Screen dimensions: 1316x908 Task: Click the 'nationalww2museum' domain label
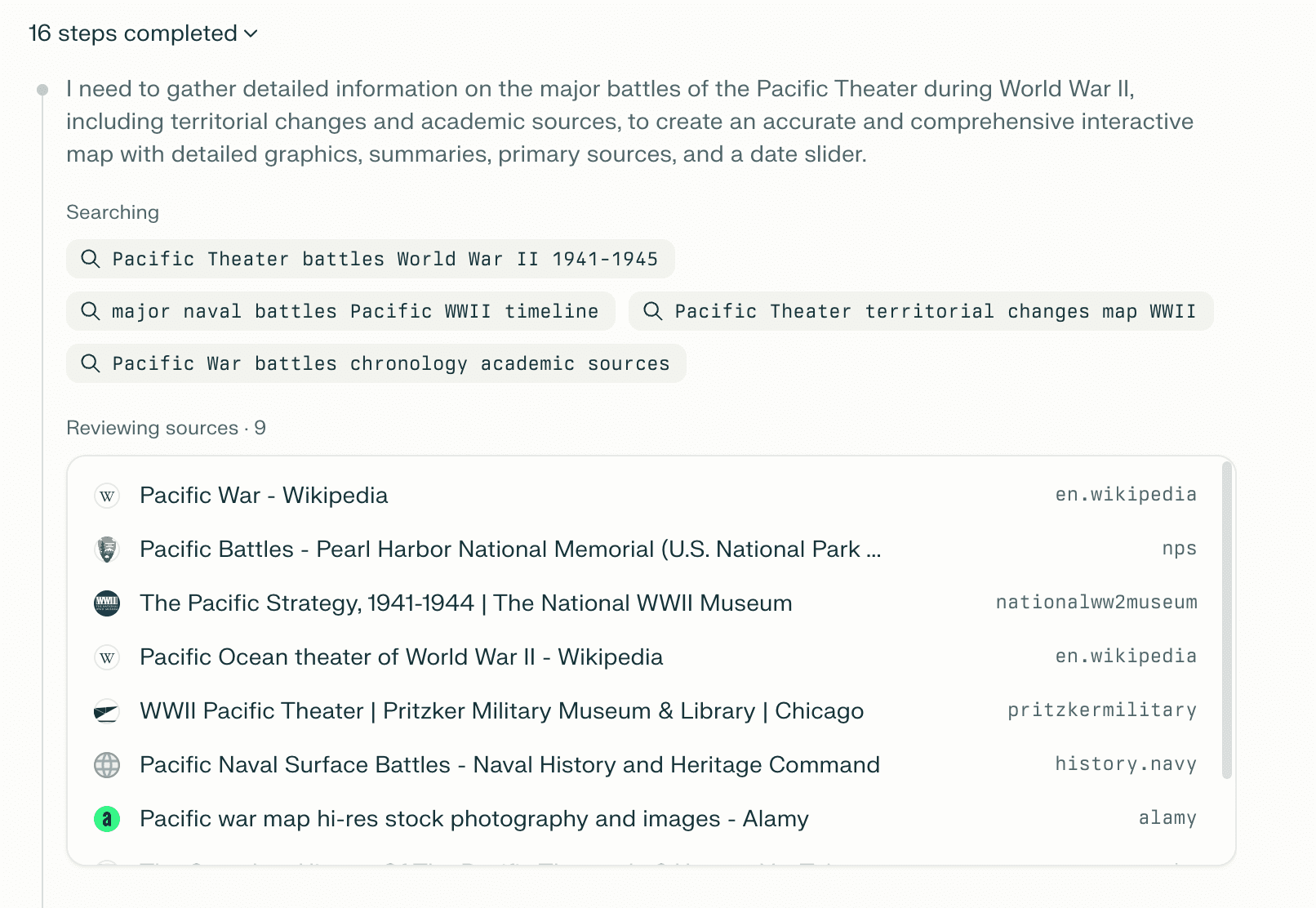pyautogui.click(x=1096, y=603)
